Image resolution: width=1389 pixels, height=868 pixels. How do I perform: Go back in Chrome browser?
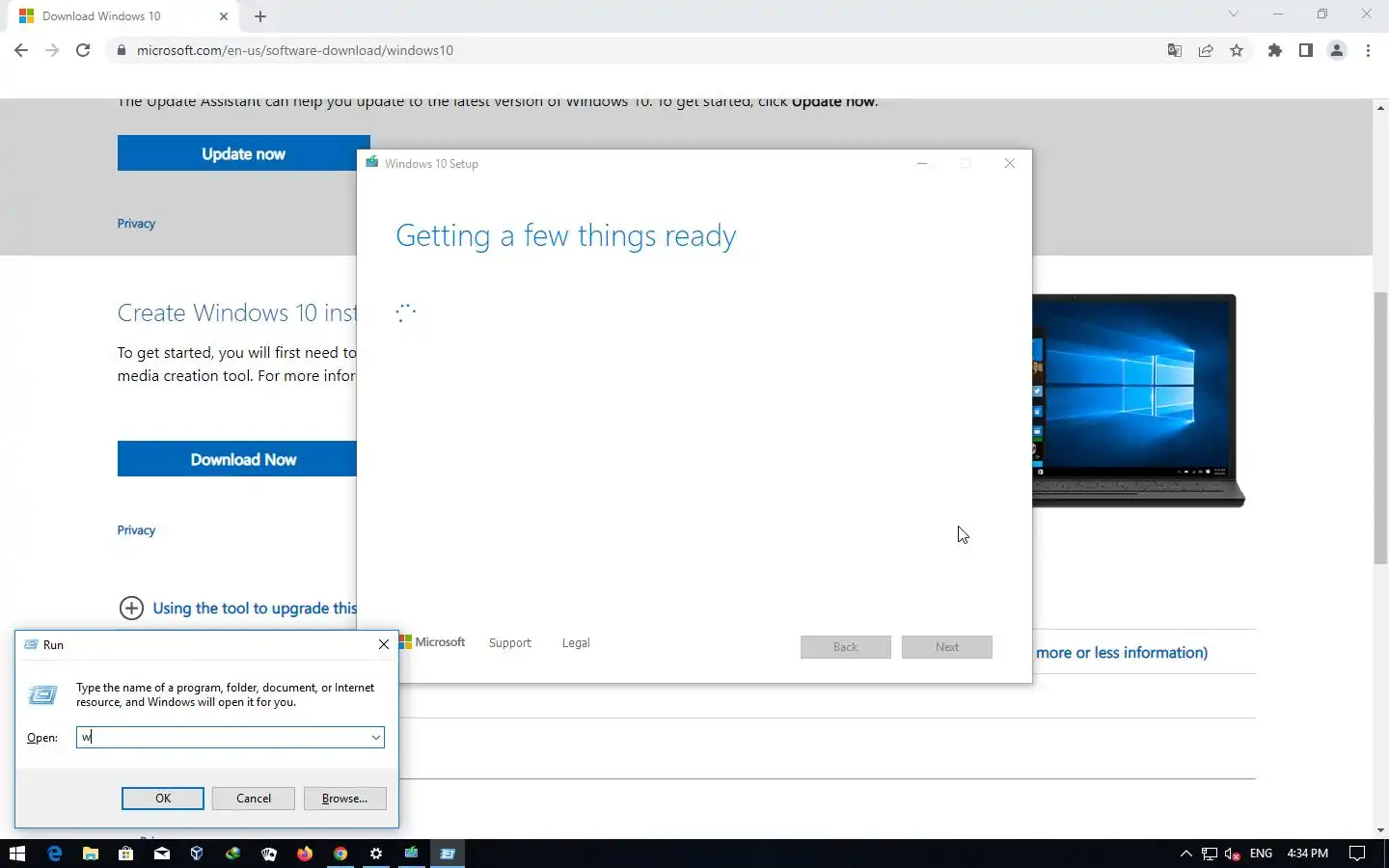(21, 50)
